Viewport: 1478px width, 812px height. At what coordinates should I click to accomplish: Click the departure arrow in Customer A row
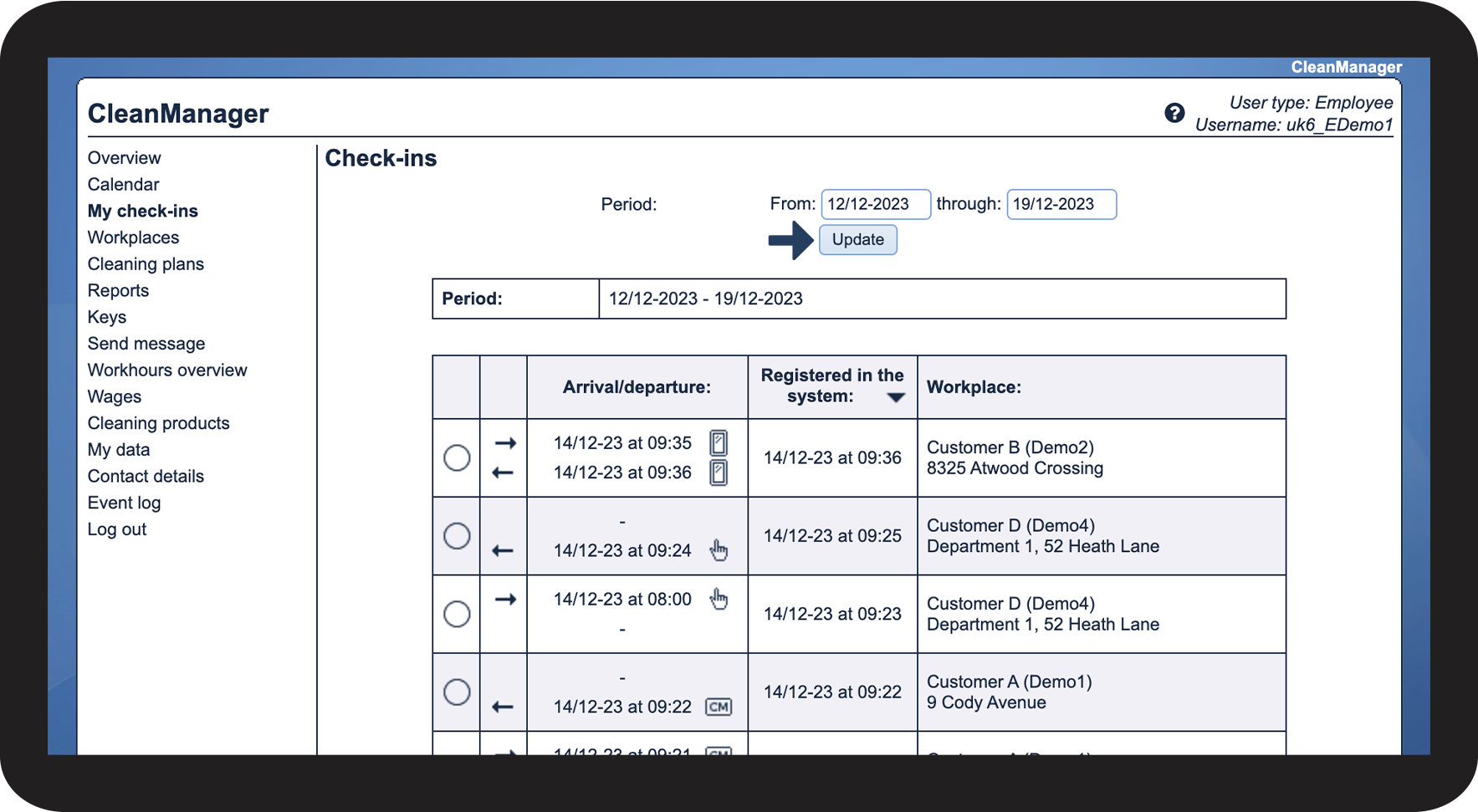pos(503,707)
